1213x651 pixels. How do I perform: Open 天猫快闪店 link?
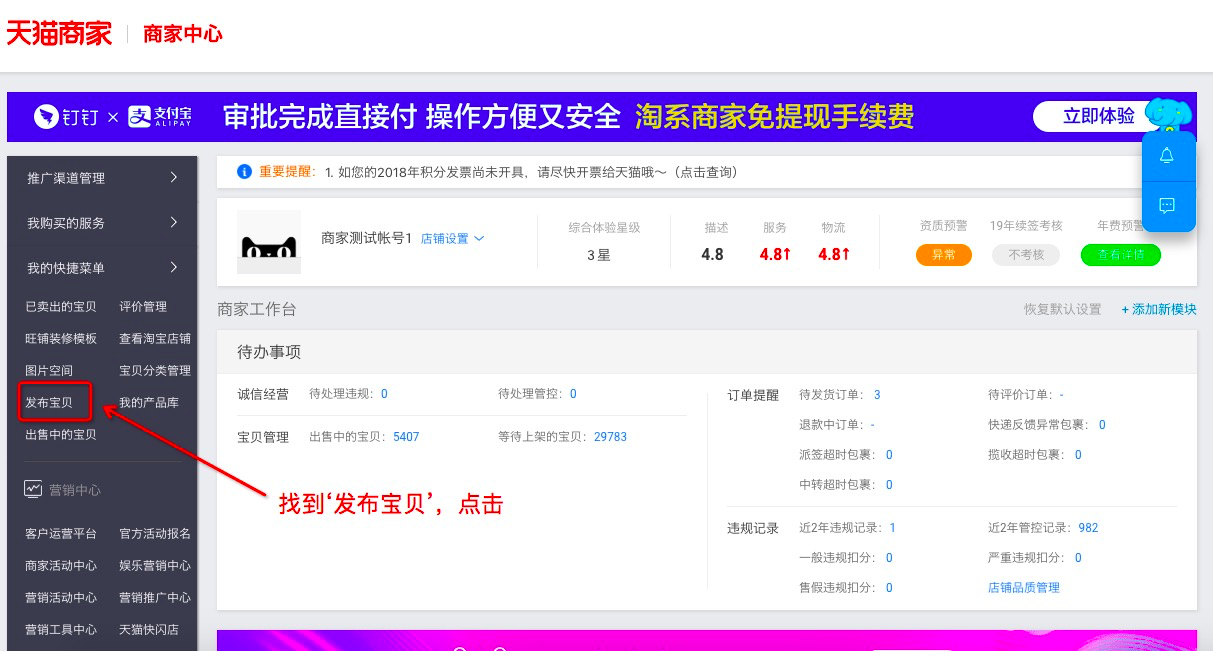(x=149, y=630)
